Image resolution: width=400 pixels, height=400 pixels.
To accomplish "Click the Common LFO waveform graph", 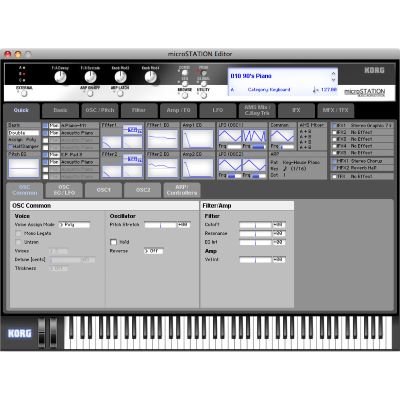I will [282, 136].
